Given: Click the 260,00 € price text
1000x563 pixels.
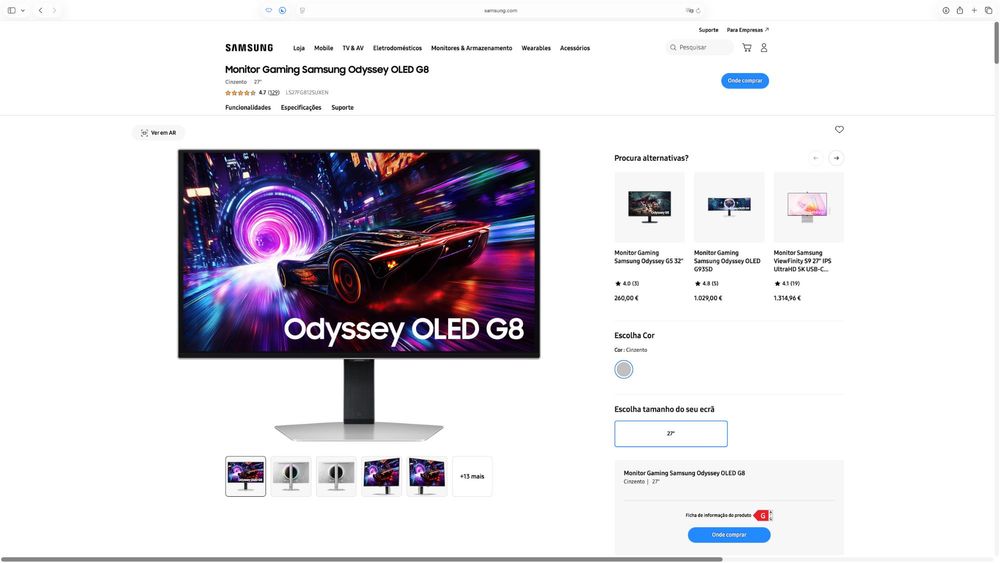Looking at the screenshot, I should [626, 298].
